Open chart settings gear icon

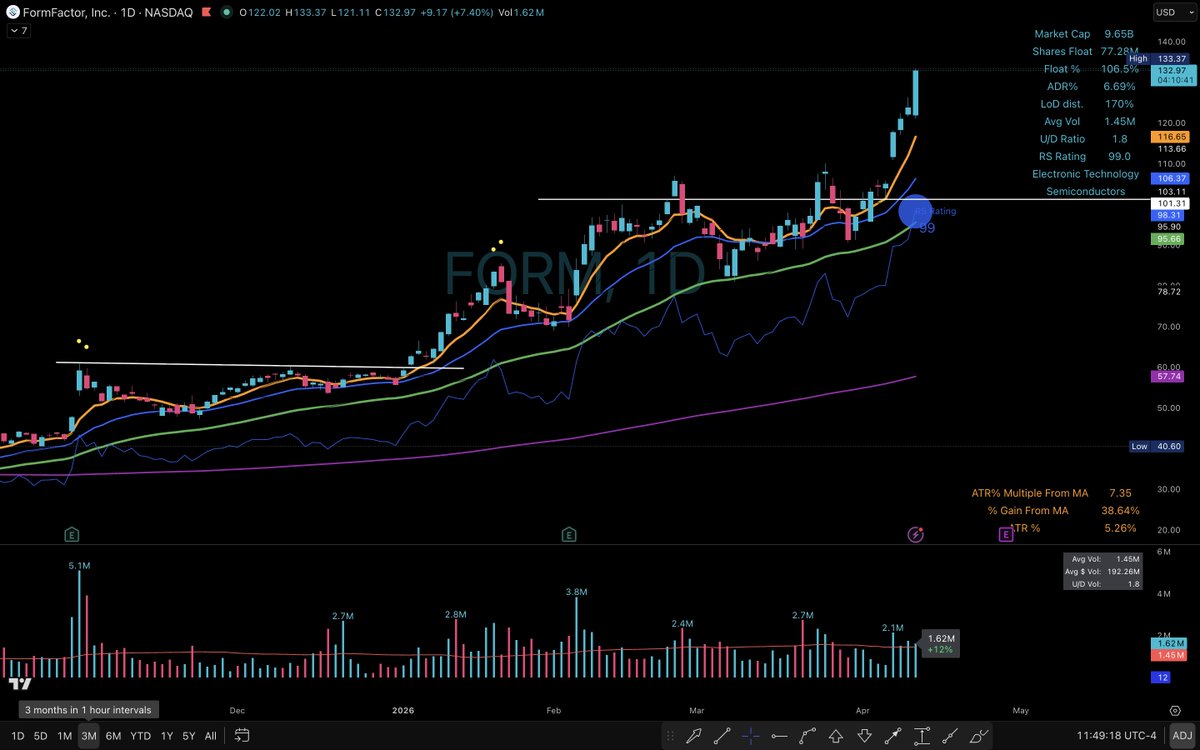pos(1174,709)
